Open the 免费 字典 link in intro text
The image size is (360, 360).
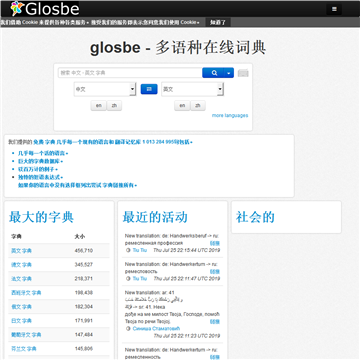pos(44,142)
